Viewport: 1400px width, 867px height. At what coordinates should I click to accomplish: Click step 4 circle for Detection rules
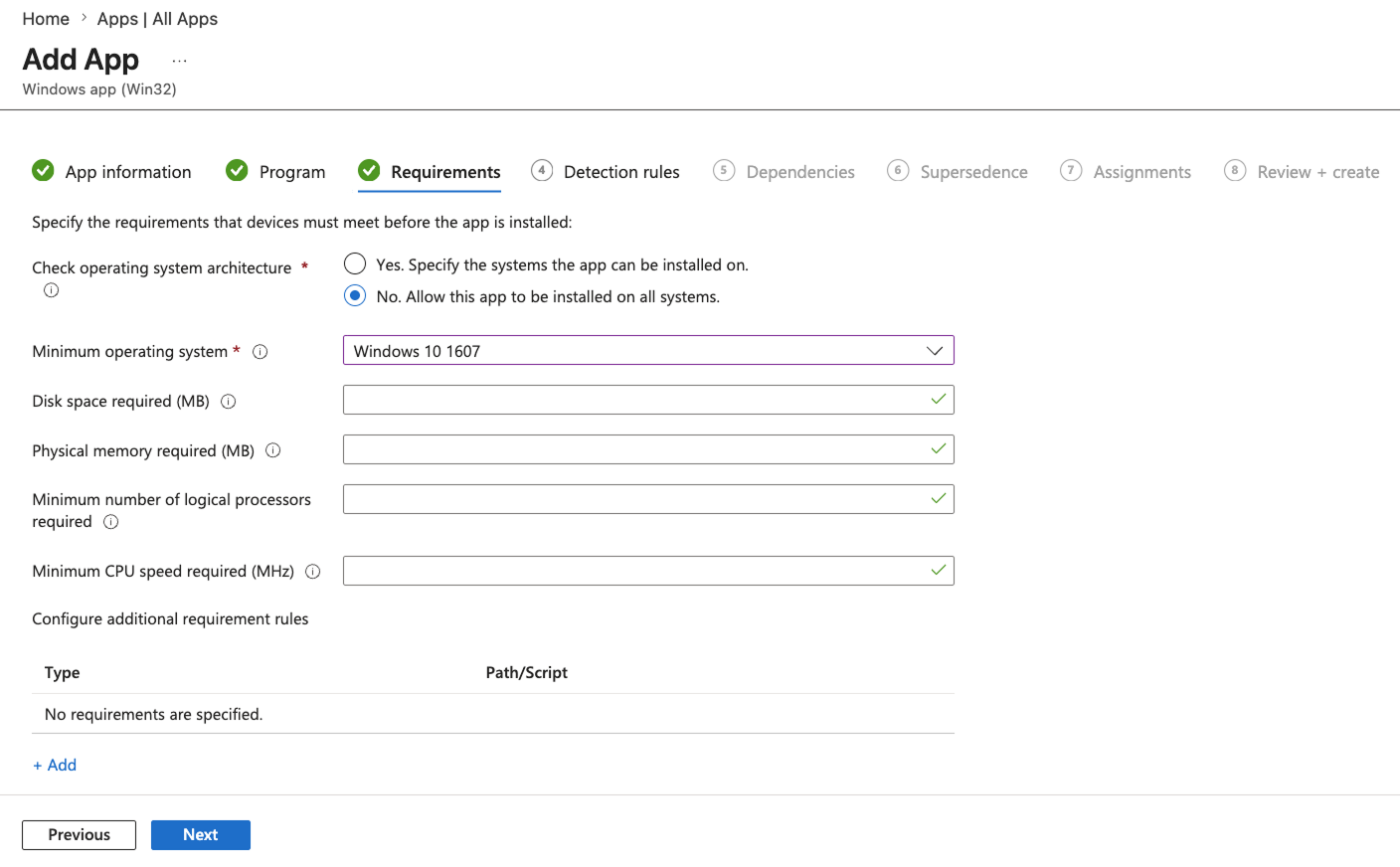542,170
